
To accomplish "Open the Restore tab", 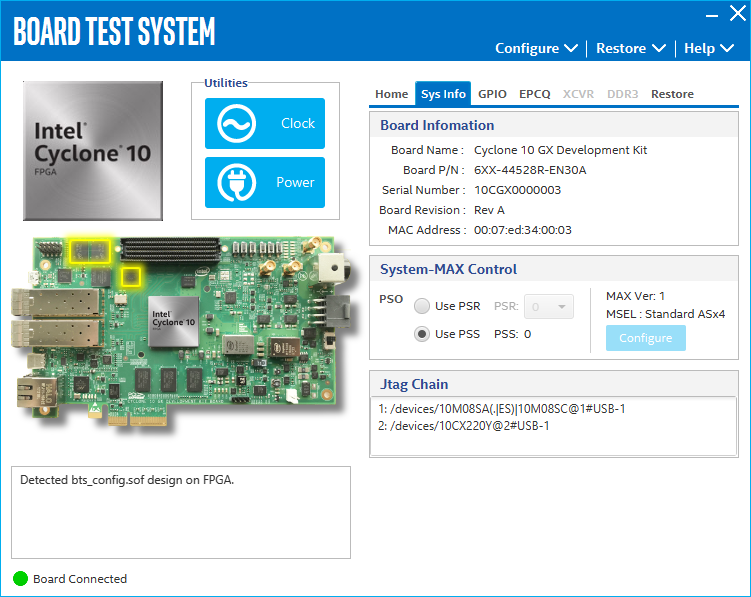I will click(672, 94).
